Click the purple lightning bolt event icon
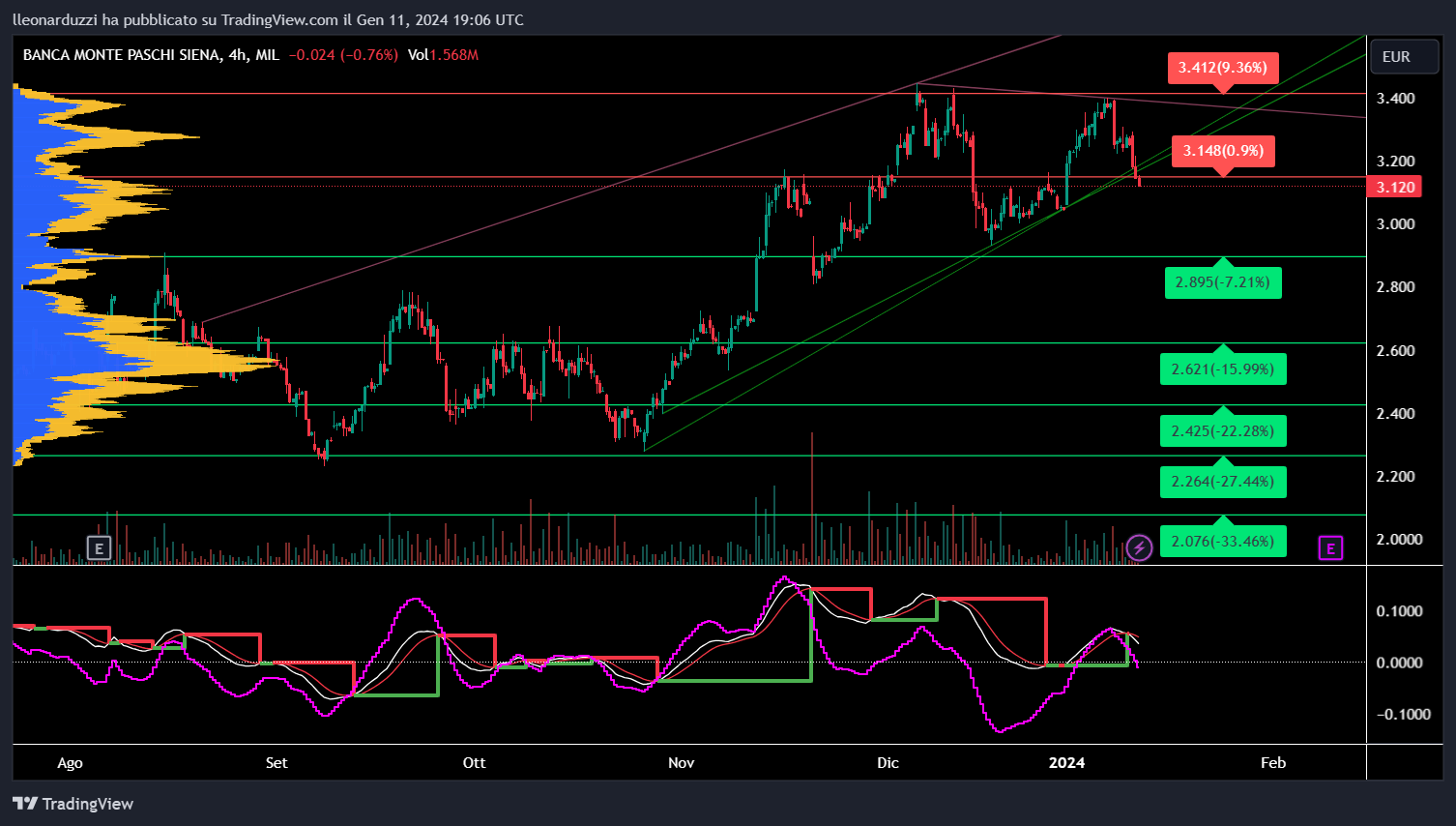Viewport: 1456px width, 826px height. tap(1140, 548)
